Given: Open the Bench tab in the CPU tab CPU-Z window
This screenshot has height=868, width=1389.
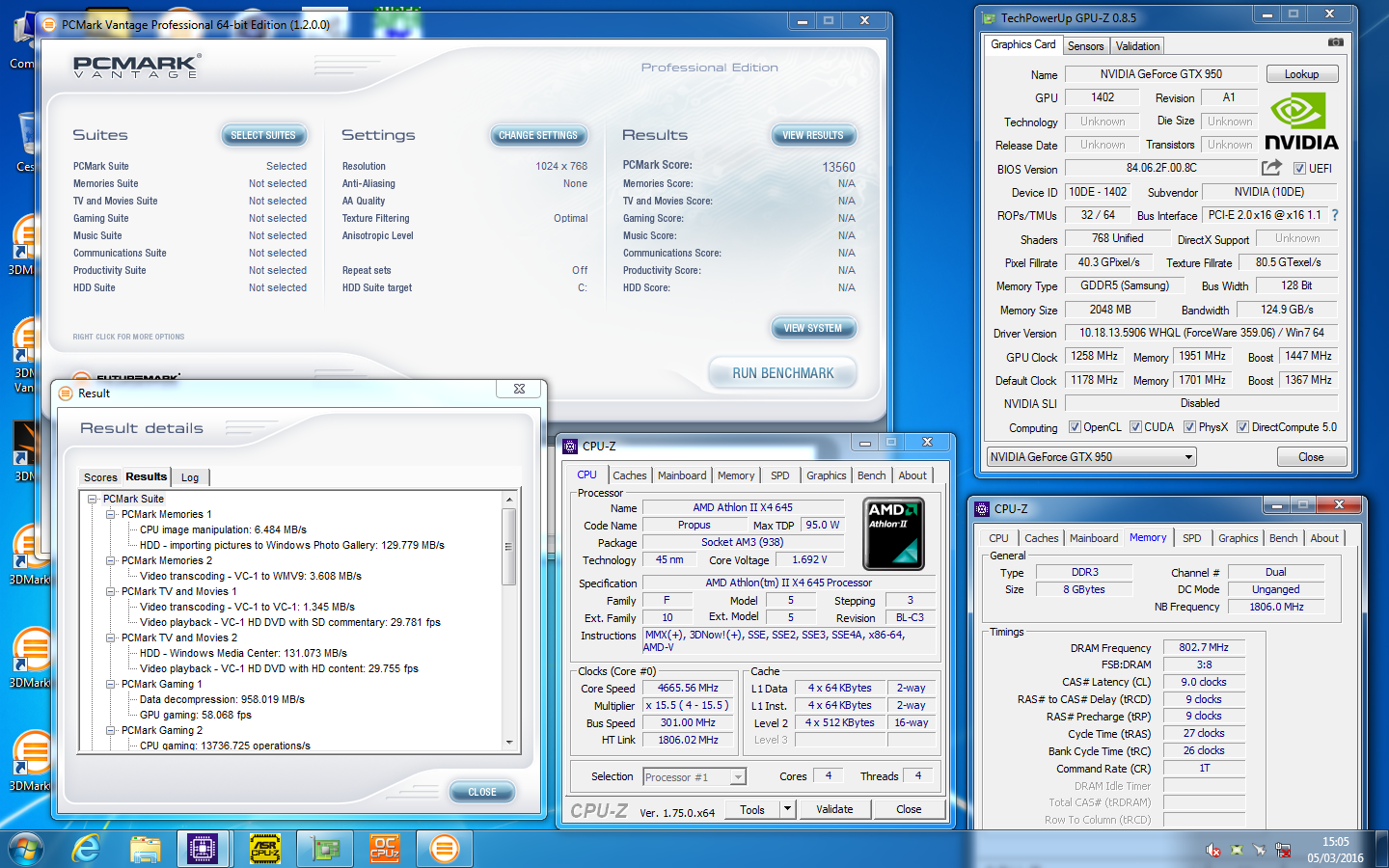Looking at the screenshot, I should pyautogui.click(x=871, y=475).
